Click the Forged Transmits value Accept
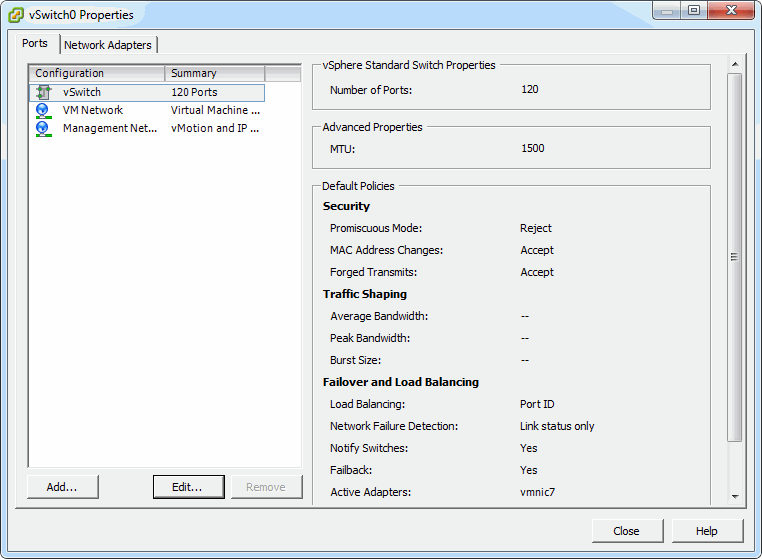The image size is (762, 559). point(537,272)
